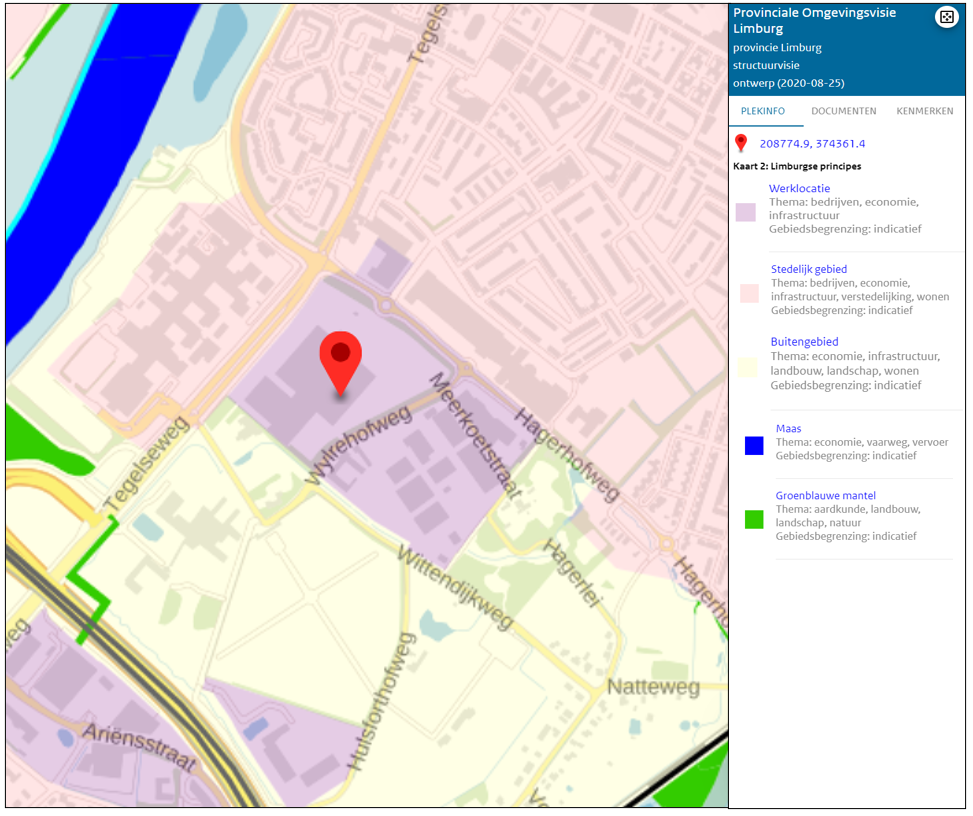
Task: Click the red location pin on the map
Action: [x=341, y=364]
